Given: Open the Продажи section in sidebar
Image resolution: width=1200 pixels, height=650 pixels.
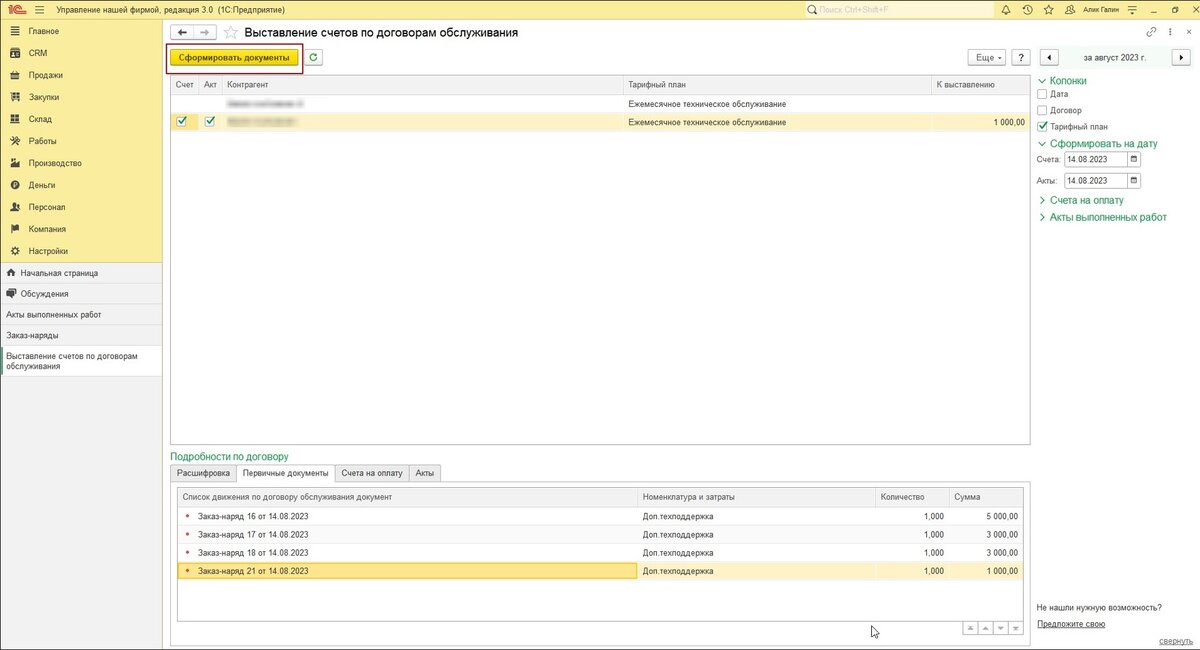Looking at the screenshot, I should click(45, 75).
